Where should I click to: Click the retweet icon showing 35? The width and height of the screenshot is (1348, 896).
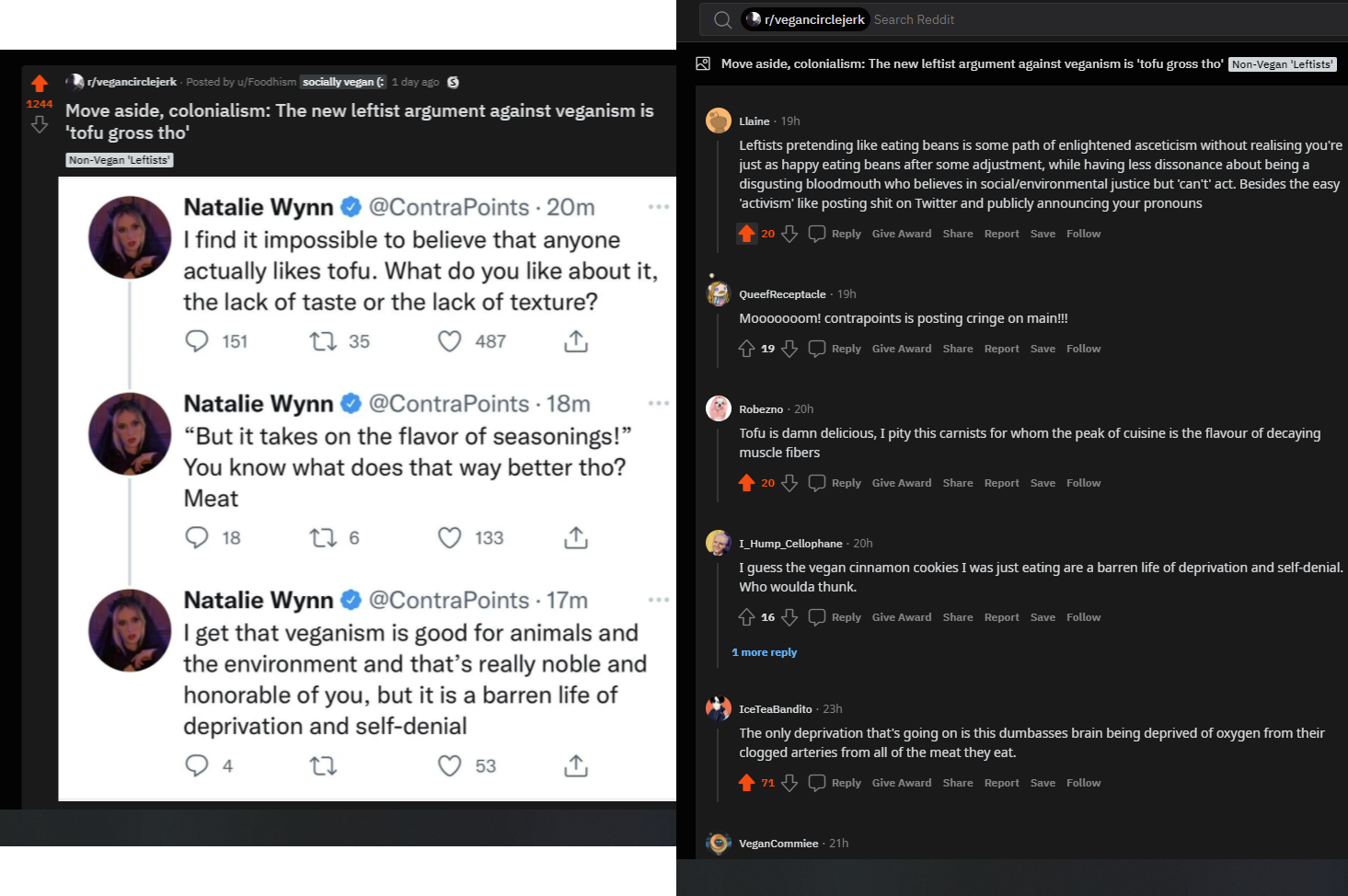click(323, 341)
